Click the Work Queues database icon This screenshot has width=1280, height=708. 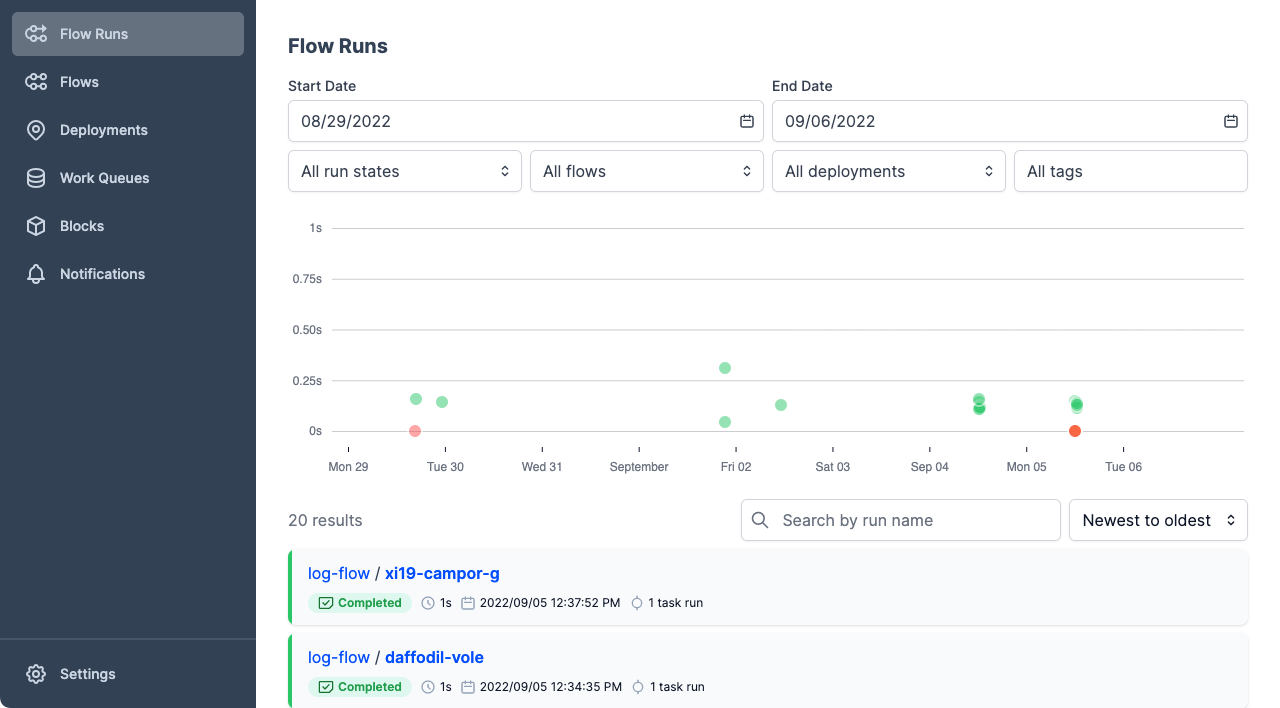point(36,178)
